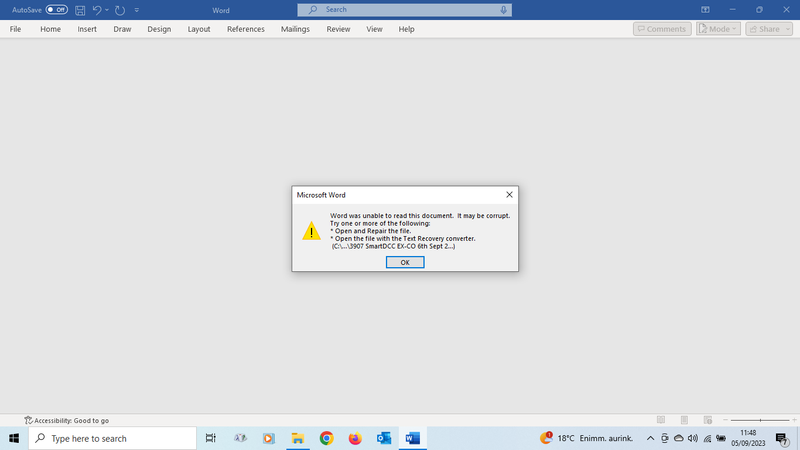Open the References tab
800x450 pixels.
(245, 29)
